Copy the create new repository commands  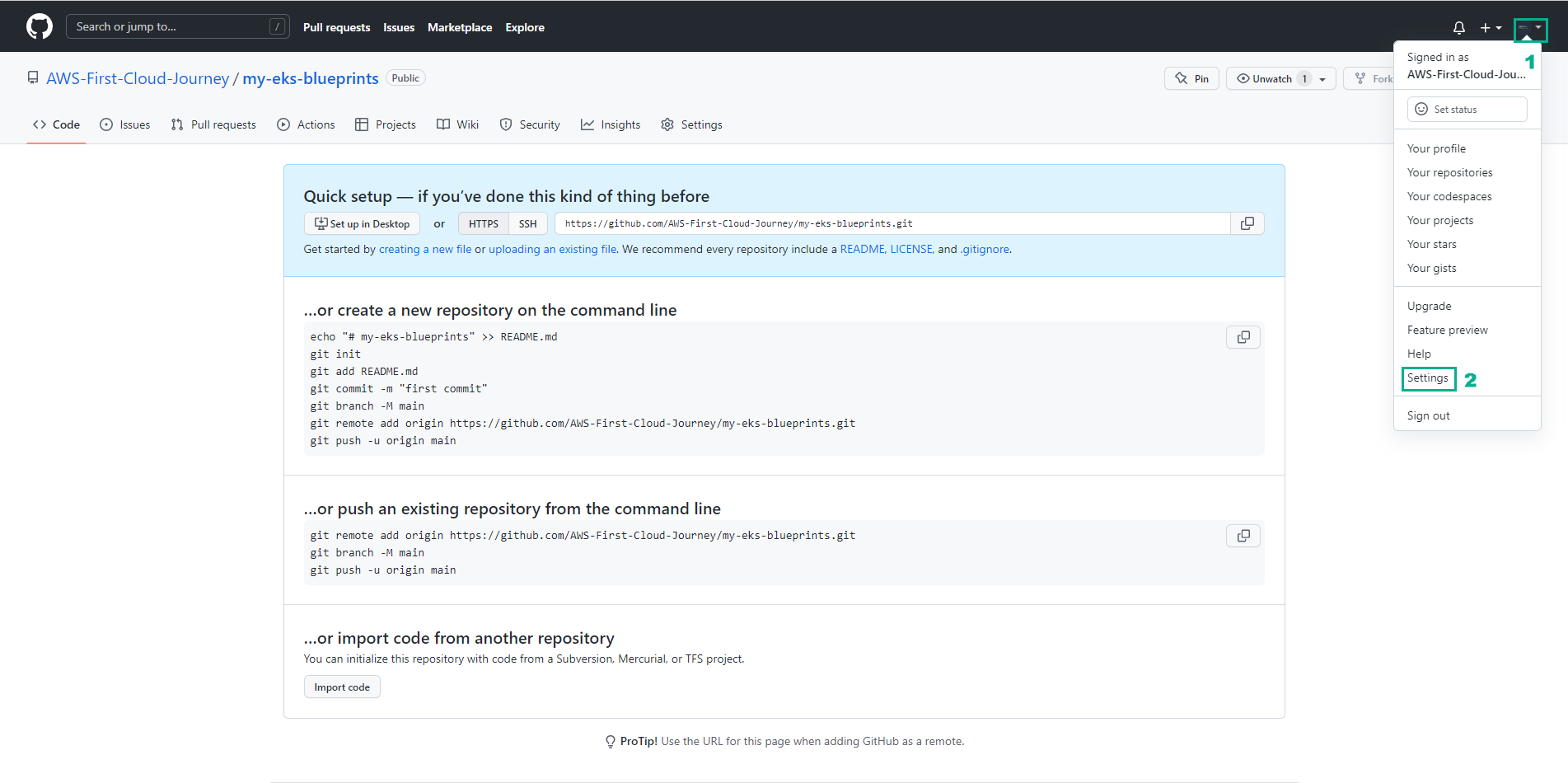coord(1243,337)
